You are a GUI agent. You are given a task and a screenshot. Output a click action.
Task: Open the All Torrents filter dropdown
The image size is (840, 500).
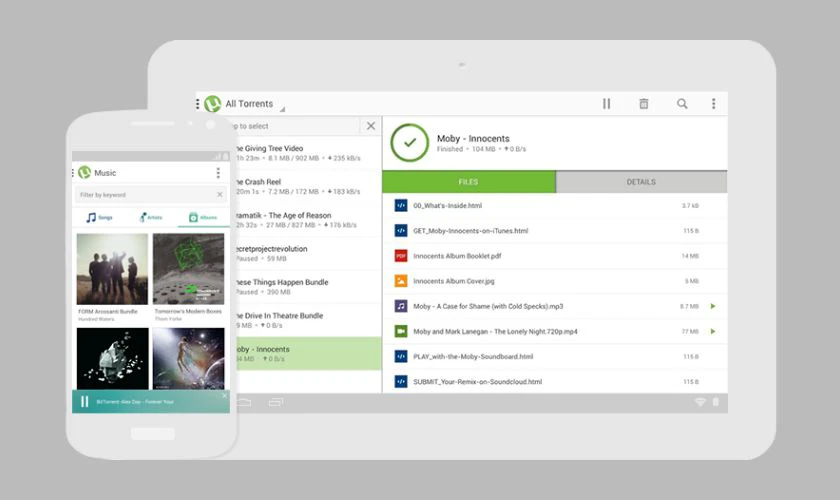pyautogui.click(x=255, y=104)
